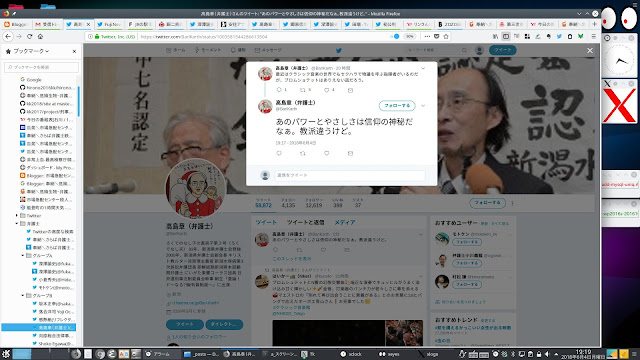
Task: Reply to the main tweet in popup
Action: (279, 153)
